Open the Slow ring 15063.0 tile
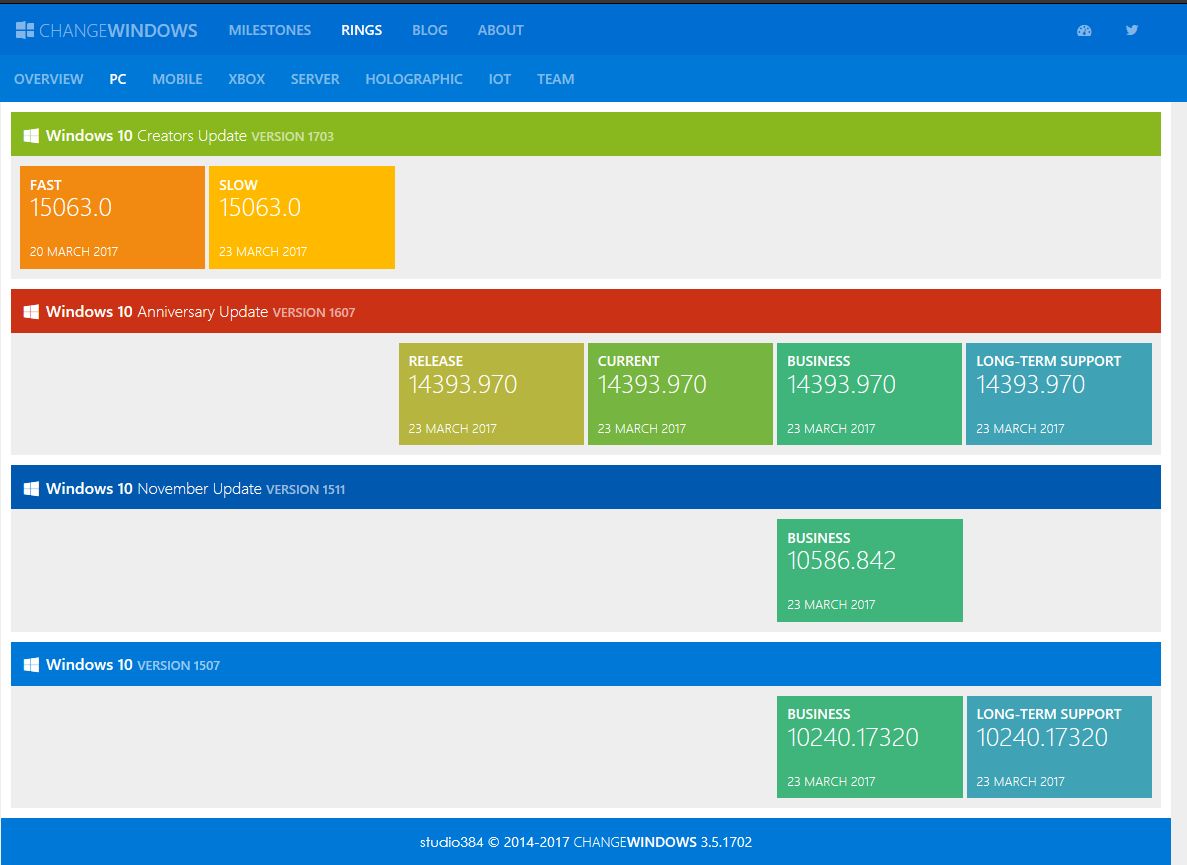1187x865 pixels. tap(302, 217)
